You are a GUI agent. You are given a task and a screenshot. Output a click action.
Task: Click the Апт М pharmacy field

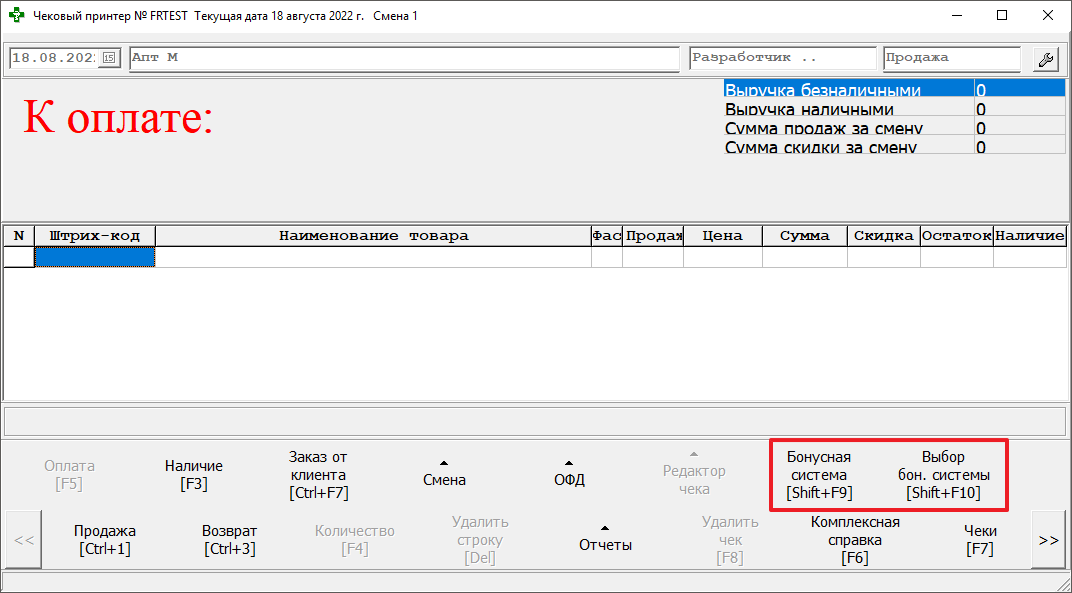coord(404,58)
